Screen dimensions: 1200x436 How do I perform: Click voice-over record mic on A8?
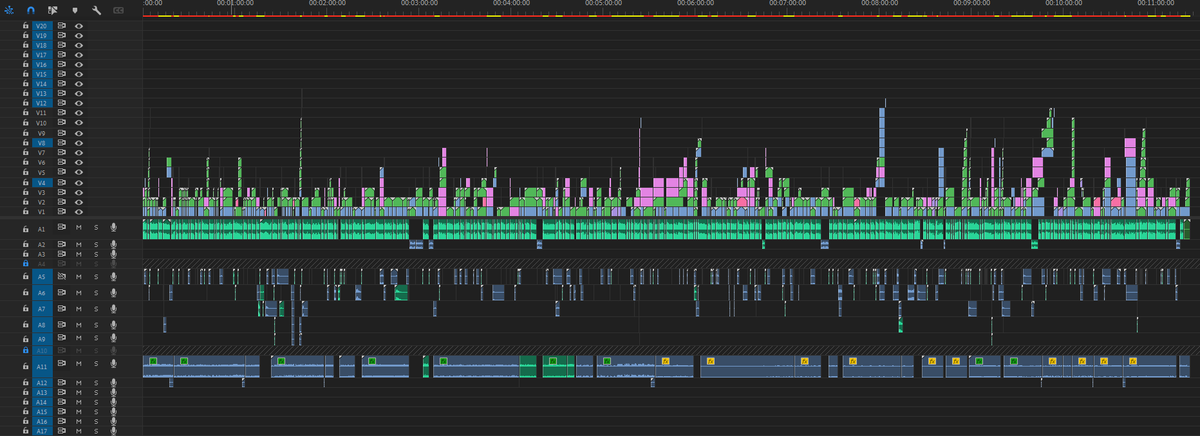[113, 325]
